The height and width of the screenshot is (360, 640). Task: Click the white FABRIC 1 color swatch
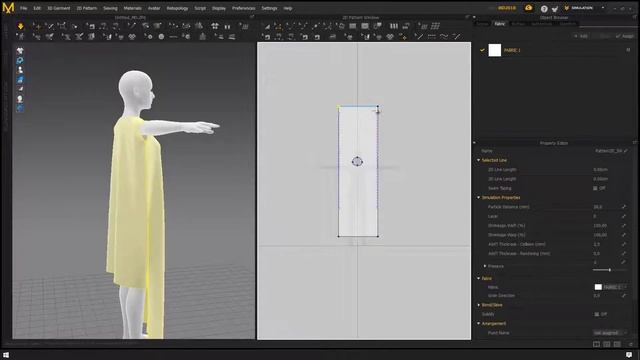(x=495, y=50)
